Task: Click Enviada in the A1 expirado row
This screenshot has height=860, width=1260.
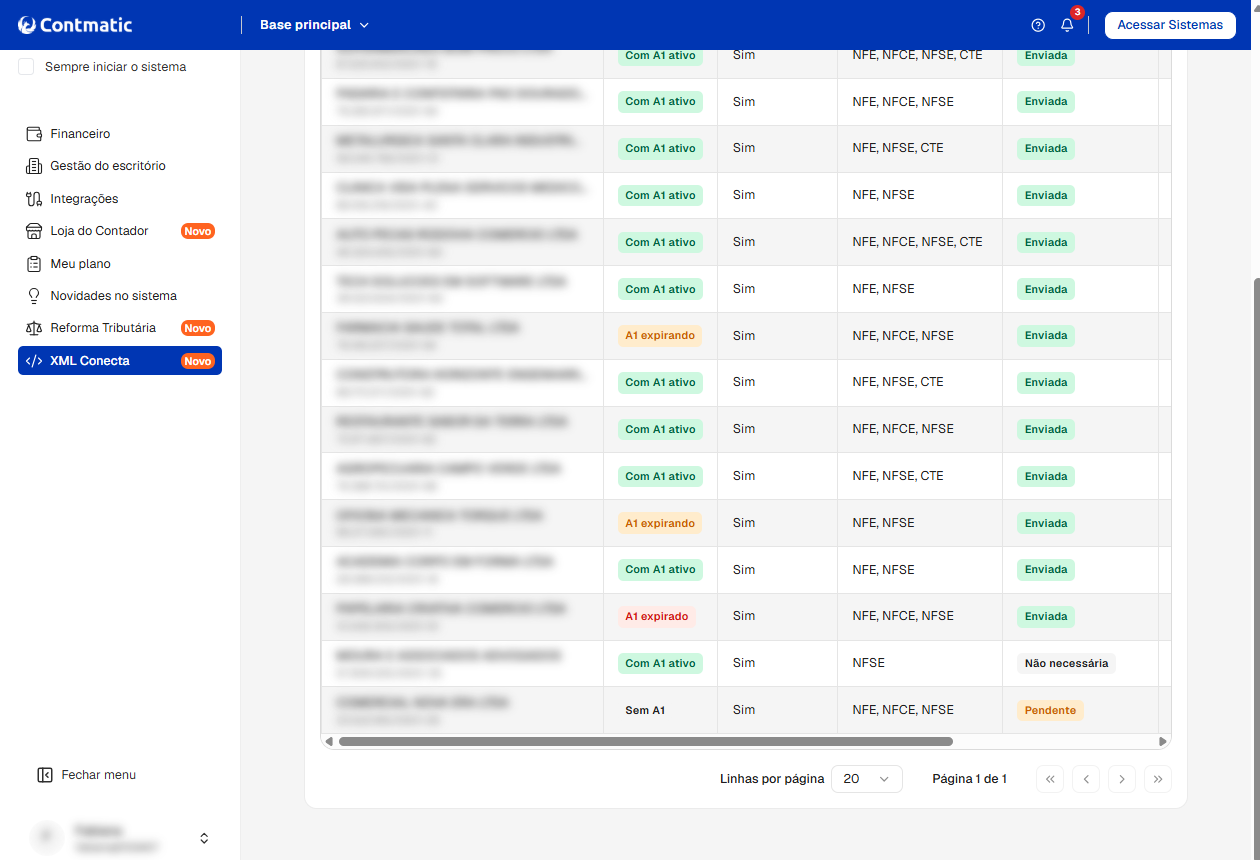Action: 1046,617
